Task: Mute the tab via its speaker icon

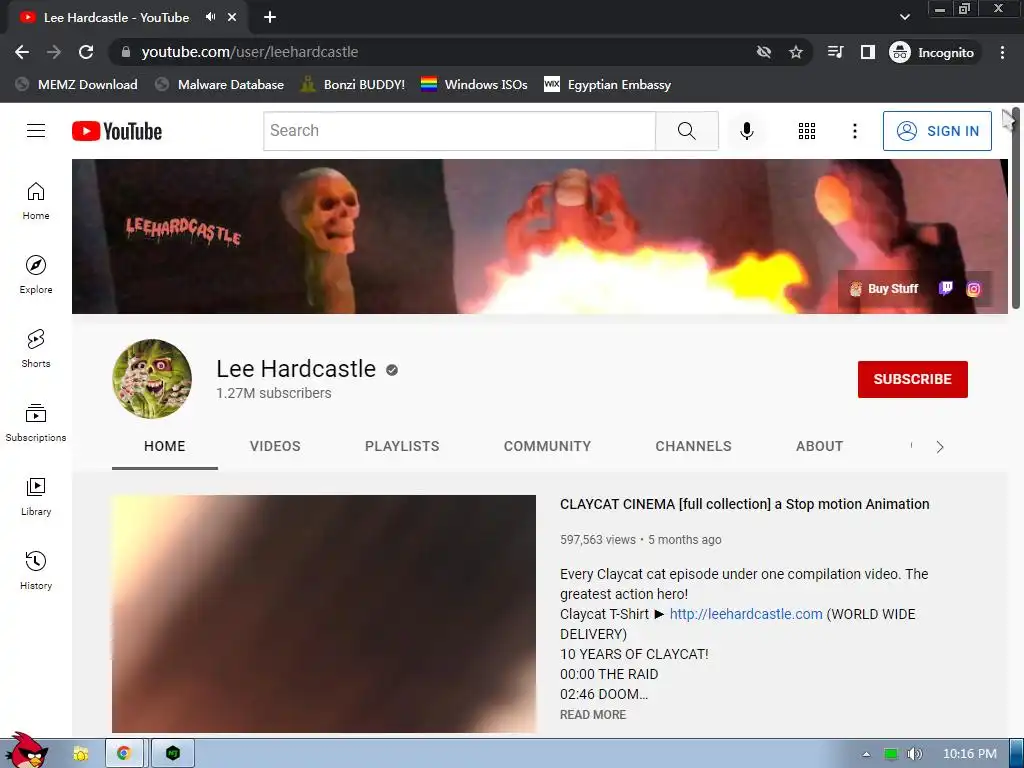Action: [210, 17]
